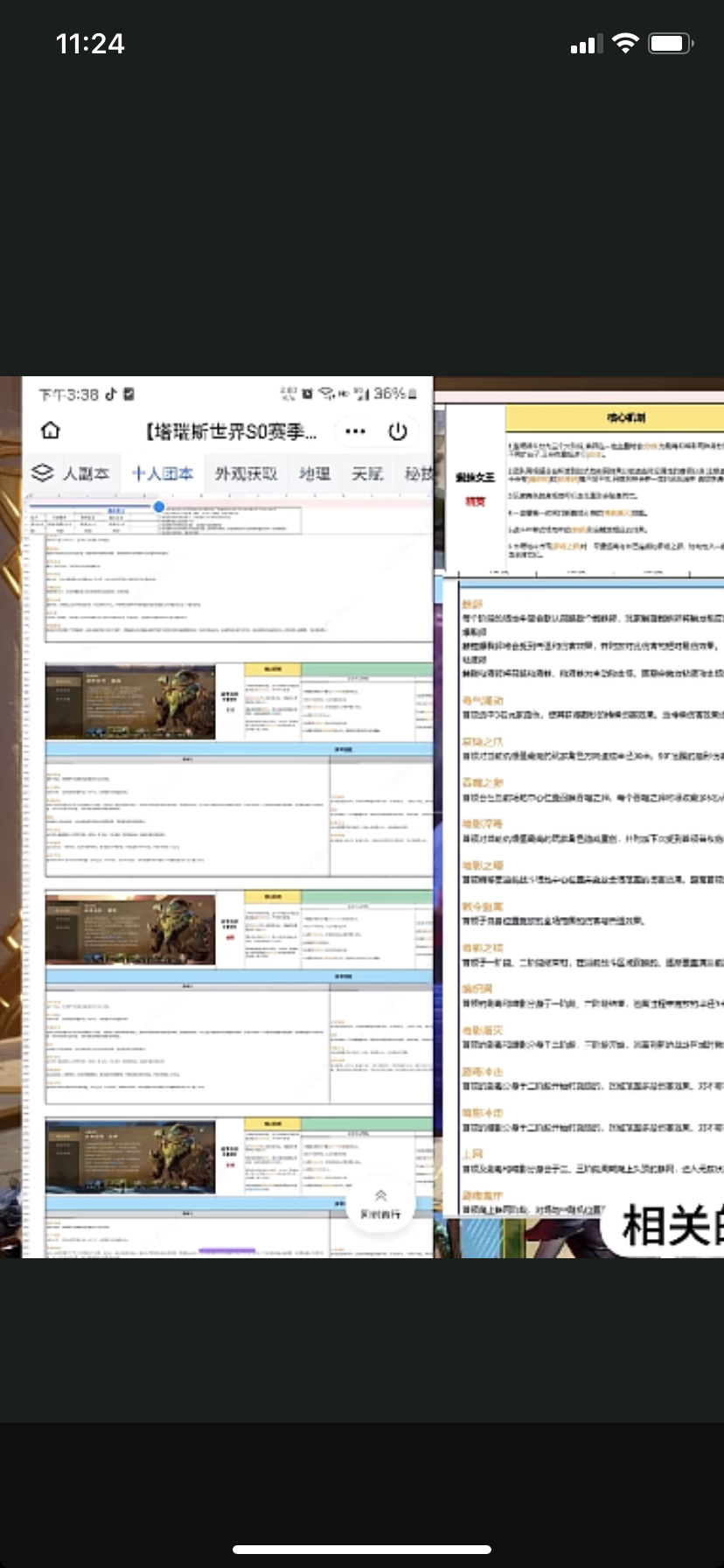Tap the first boss screenshot thumbnail

(x=130, y=702)
